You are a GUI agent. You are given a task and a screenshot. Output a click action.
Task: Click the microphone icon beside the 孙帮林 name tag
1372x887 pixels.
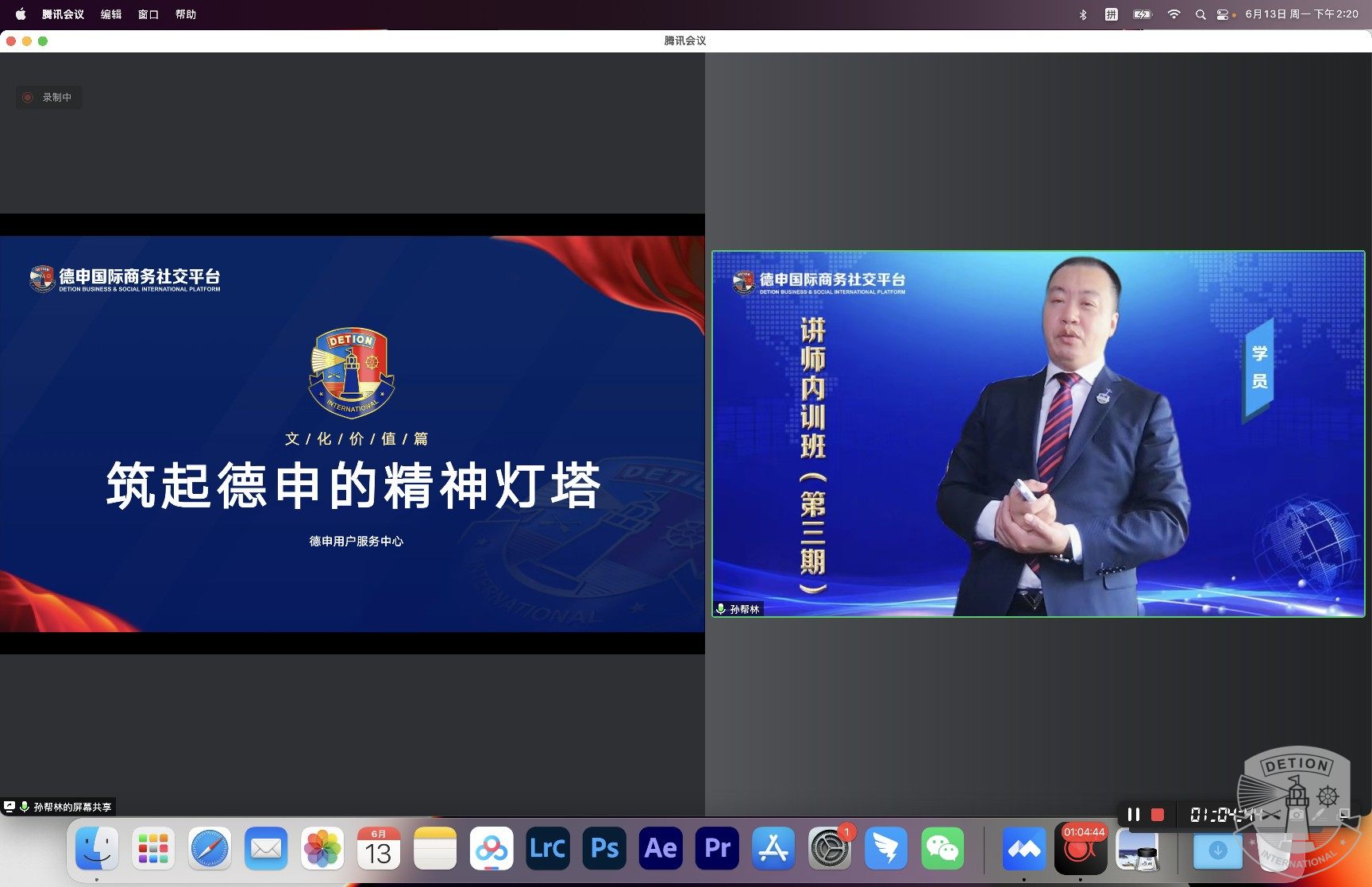[x=721, y=609]
